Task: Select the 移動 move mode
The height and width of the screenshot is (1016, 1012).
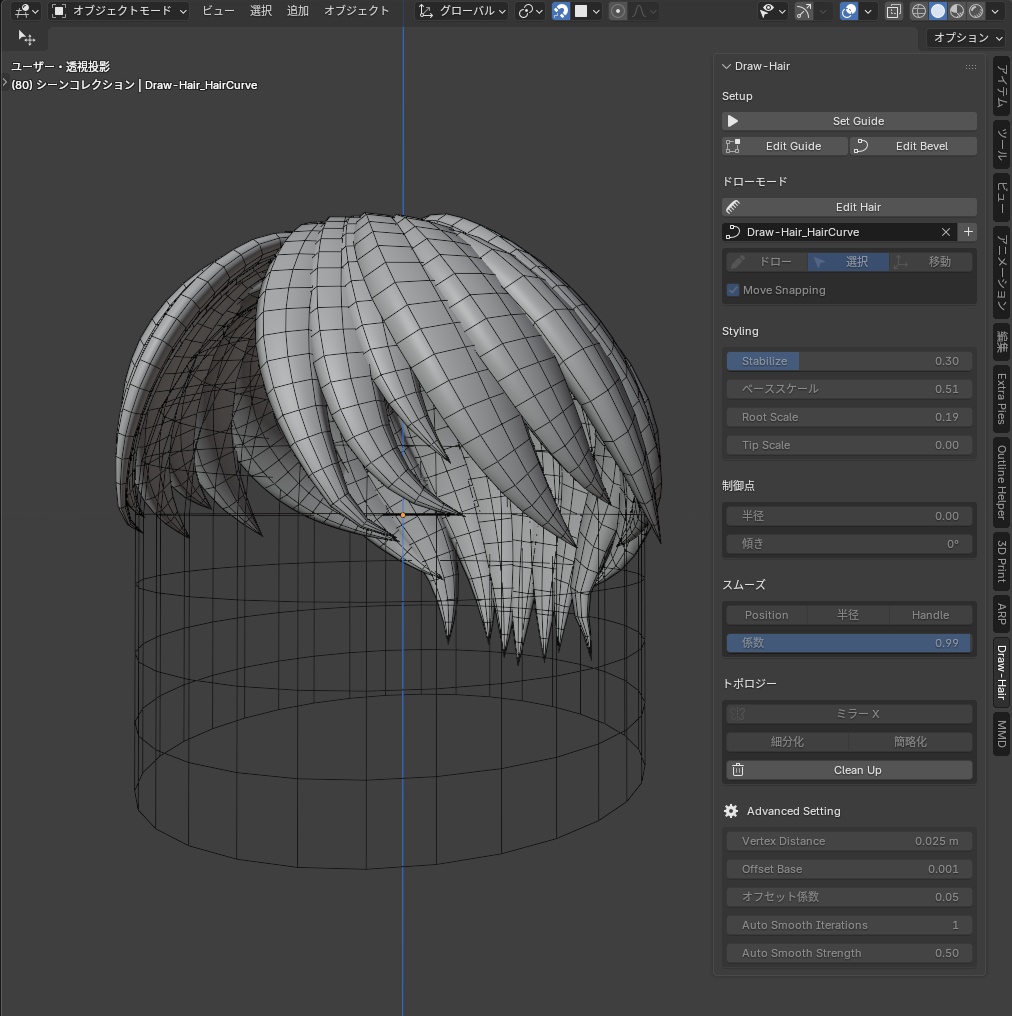Action: 931,262
